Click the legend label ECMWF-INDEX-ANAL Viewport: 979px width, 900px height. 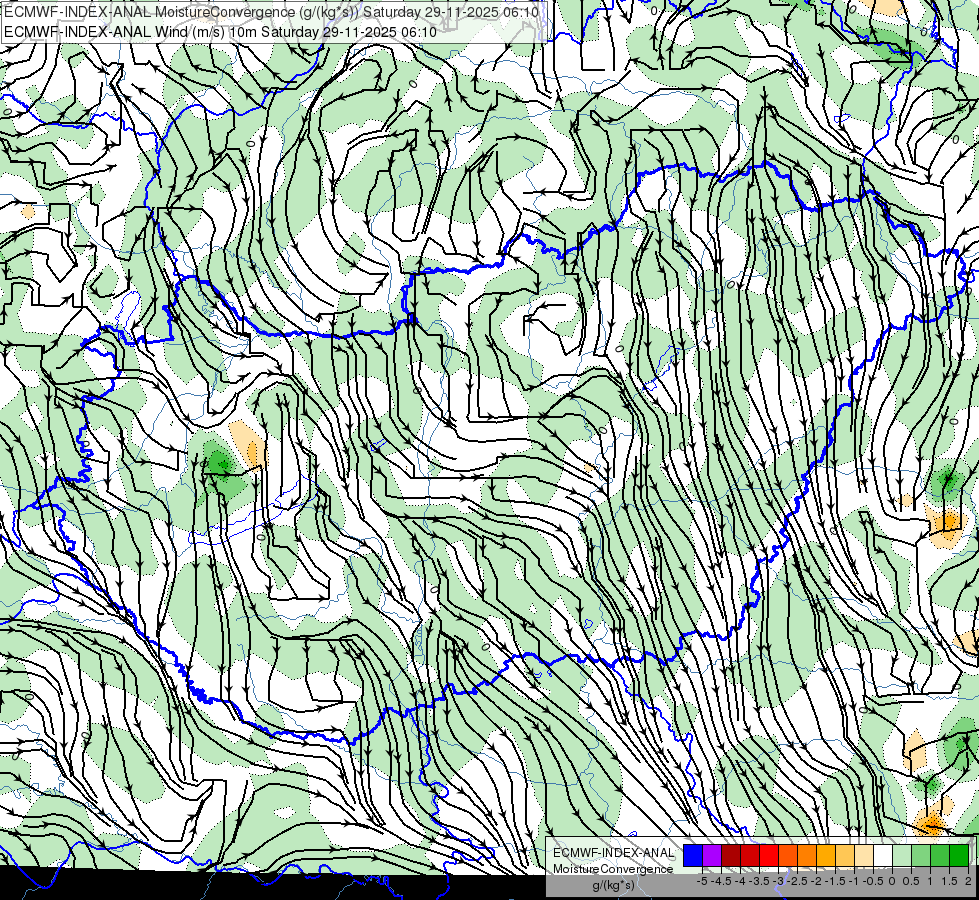pos(613,853)
